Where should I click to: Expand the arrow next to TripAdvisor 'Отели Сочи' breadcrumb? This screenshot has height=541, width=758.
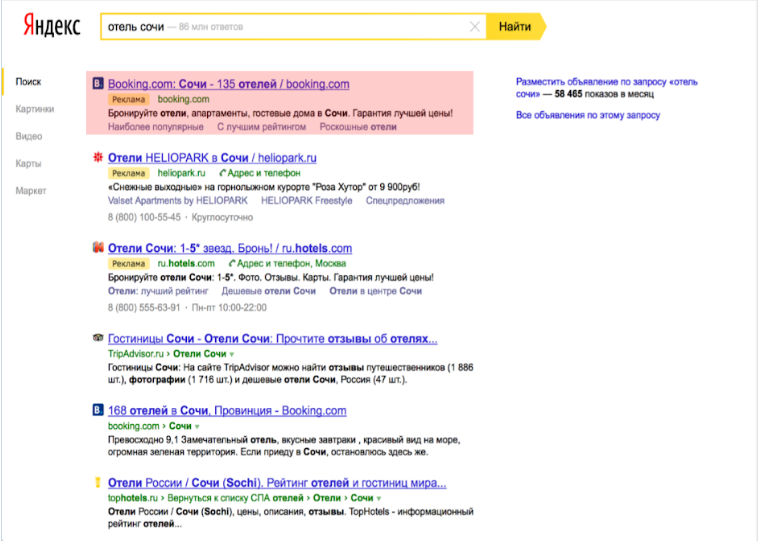[x=232, y=355]
